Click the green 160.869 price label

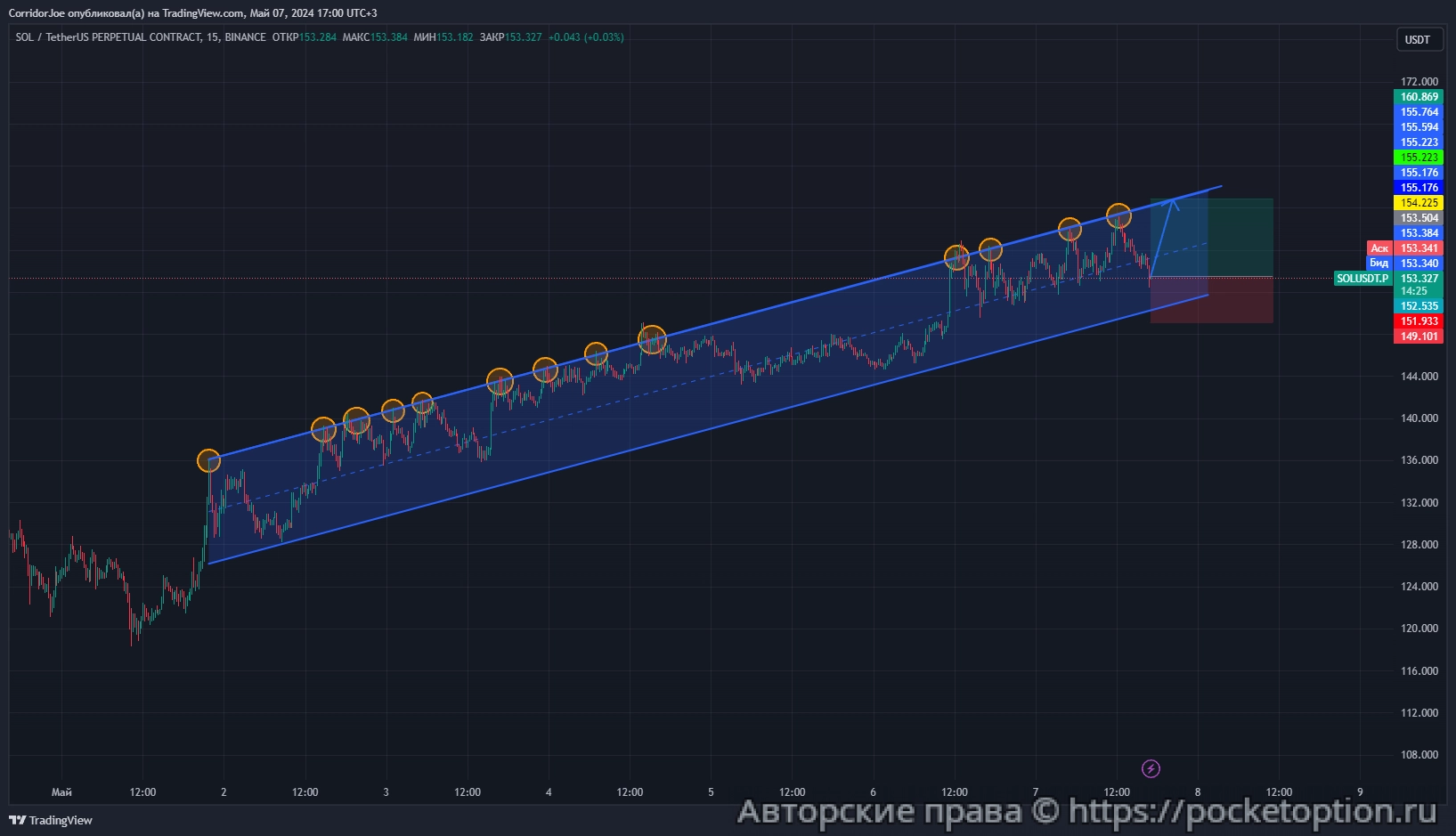1419,97
